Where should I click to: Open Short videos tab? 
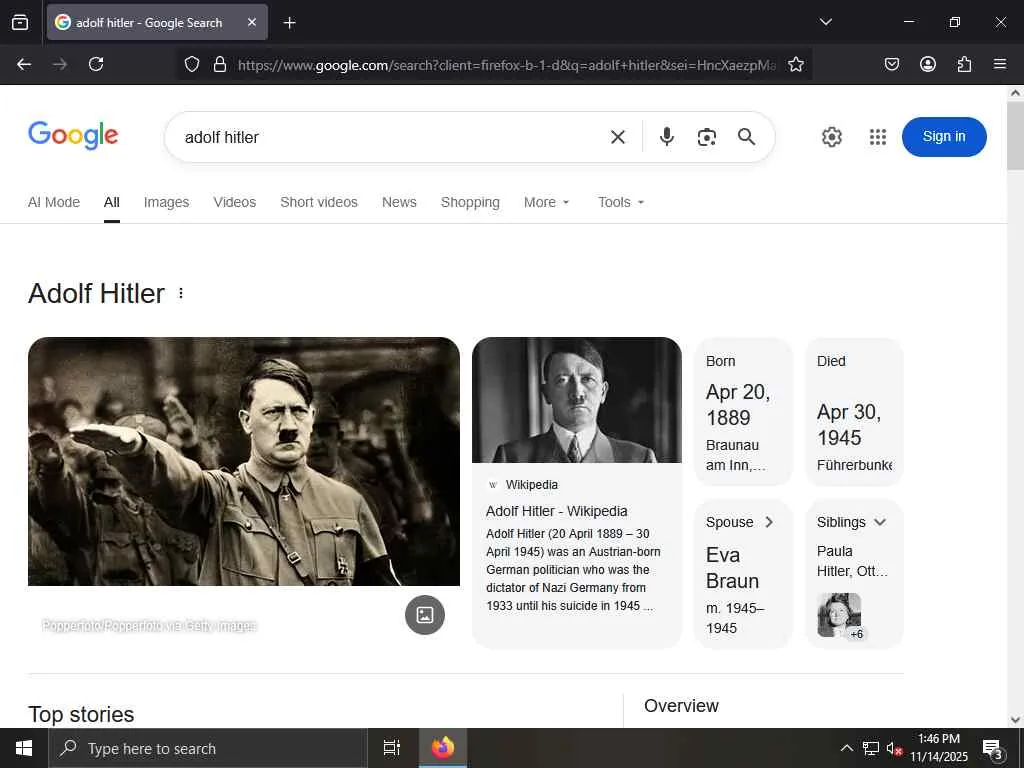tap(319, 202)
